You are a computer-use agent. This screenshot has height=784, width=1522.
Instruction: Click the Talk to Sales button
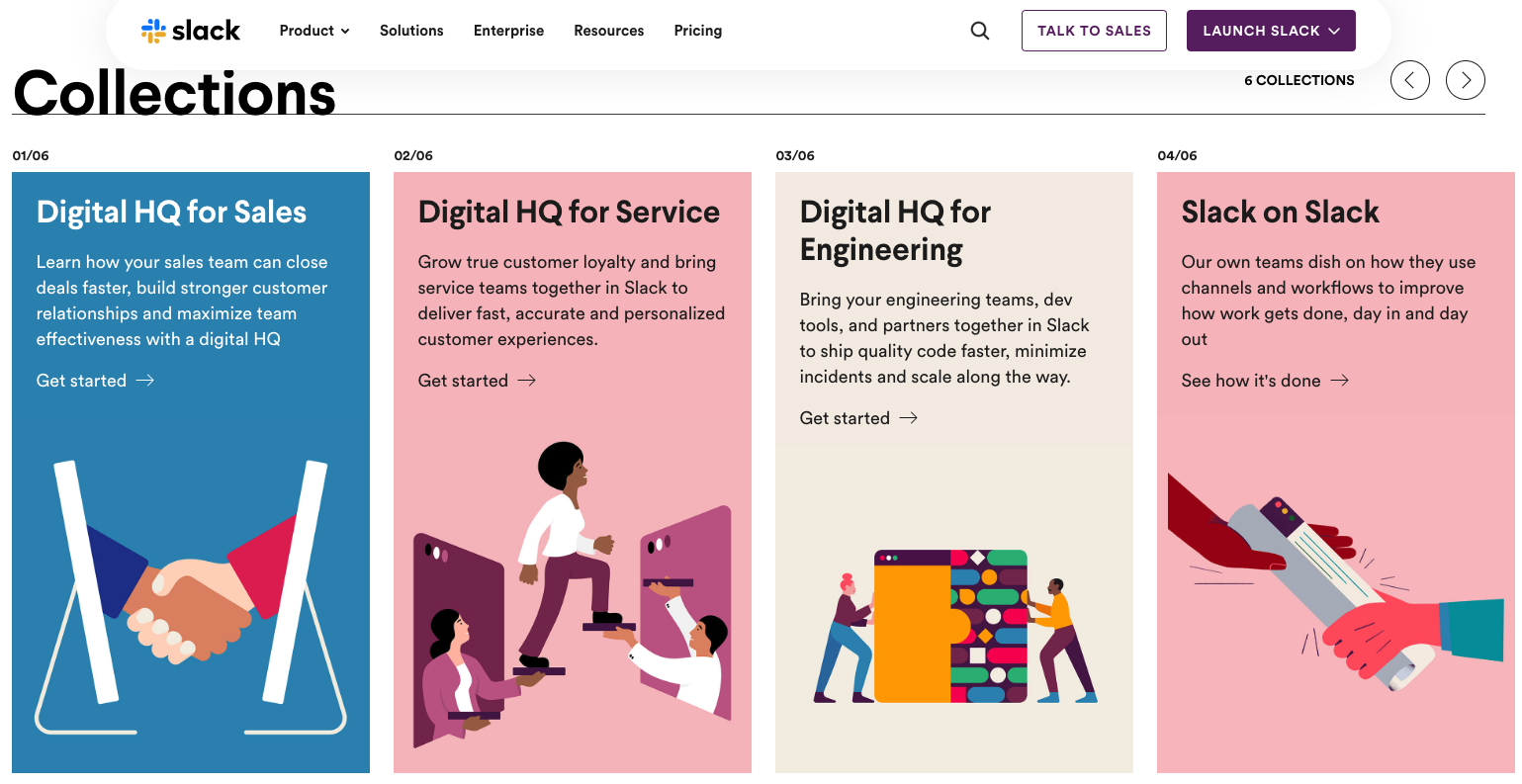click(x=1094, y=31)
